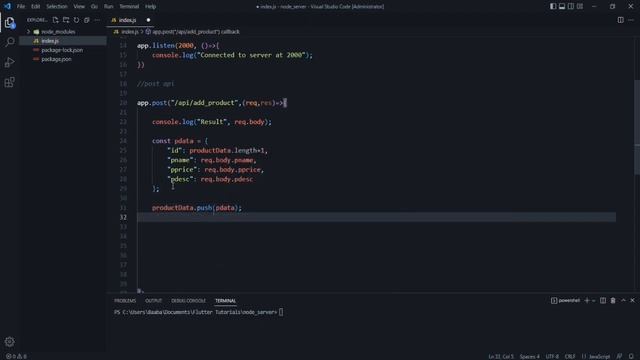Click the unsaved dot on index.js tab

tap(148, 20)
